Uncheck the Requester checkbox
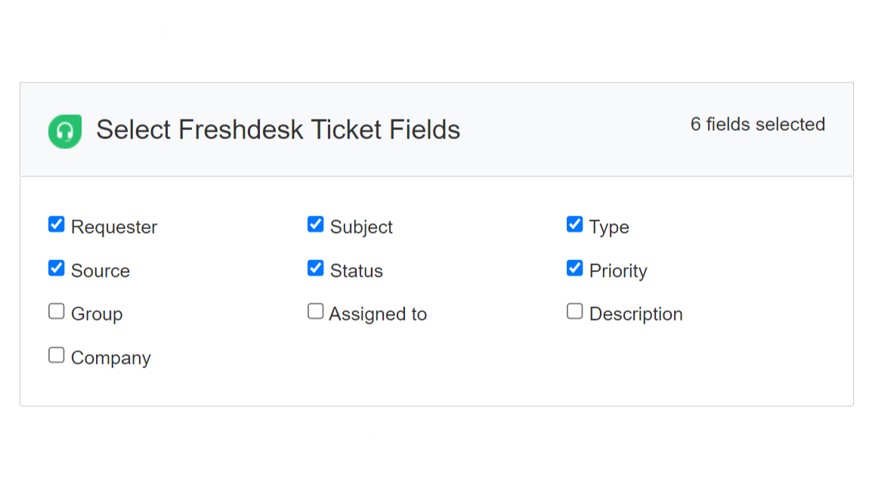Viewport: 872px width, 496px height. pyautogui.click(x=57, y=225)
